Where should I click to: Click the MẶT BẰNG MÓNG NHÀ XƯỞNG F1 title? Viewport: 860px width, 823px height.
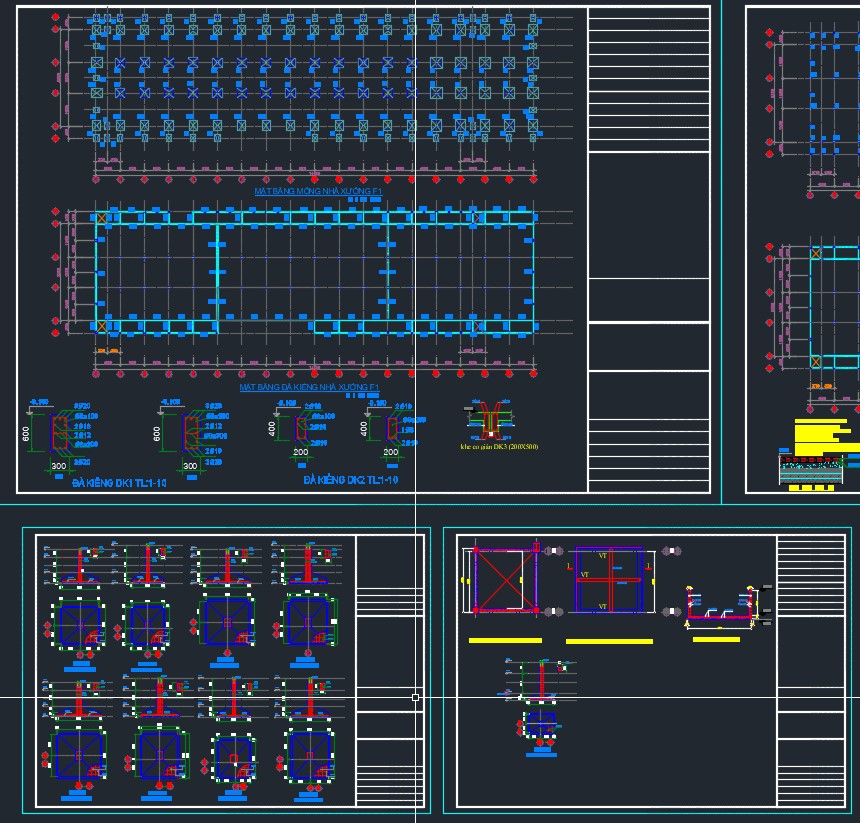[x=317, y=190]
